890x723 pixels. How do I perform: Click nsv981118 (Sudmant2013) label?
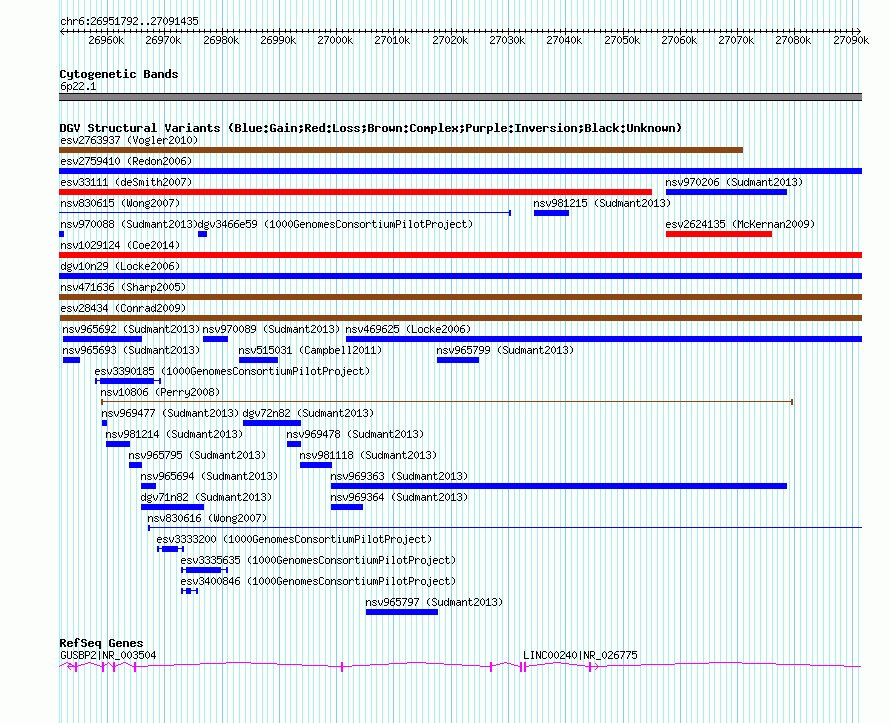click(368, 455)
